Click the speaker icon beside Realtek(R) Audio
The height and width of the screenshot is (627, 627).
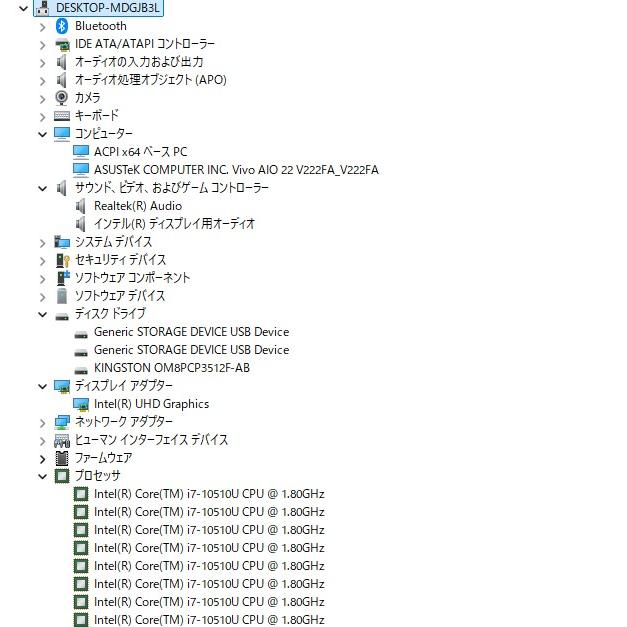point(80,206)
